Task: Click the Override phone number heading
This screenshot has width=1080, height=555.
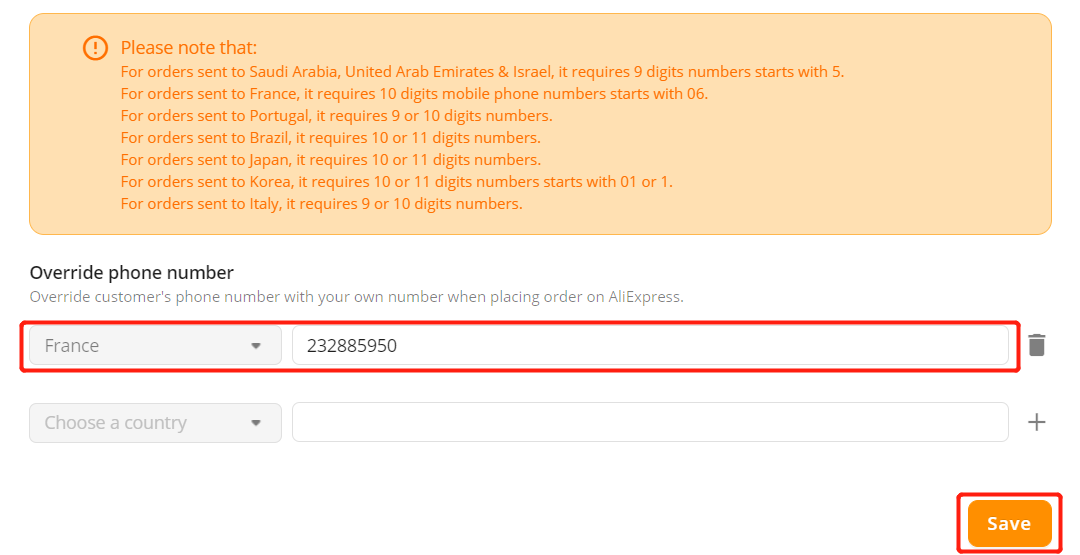Action: click(132, 273)
